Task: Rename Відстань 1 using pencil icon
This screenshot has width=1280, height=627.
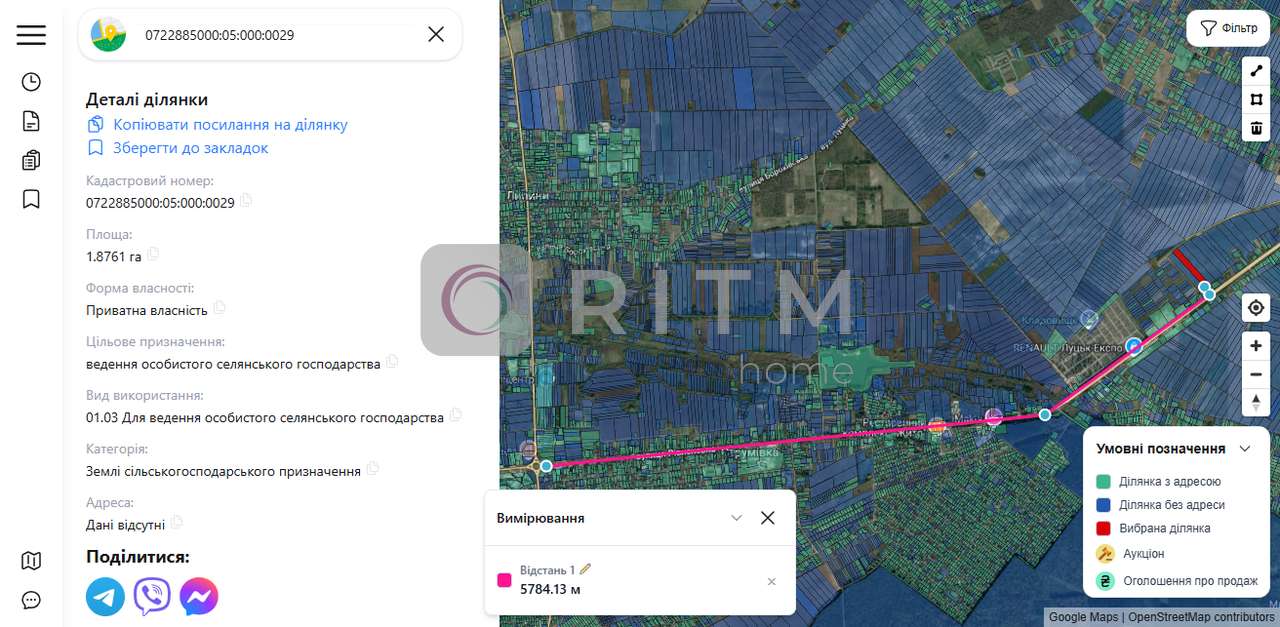Action: point(586,569)
